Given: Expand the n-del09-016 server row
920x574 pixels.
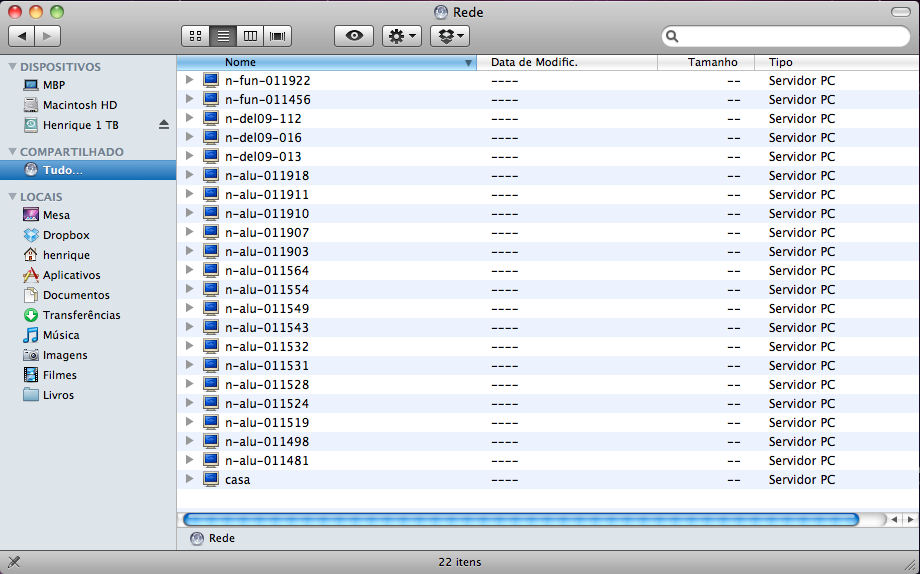Looking at the screenshot, I should (x=189, y=137).
